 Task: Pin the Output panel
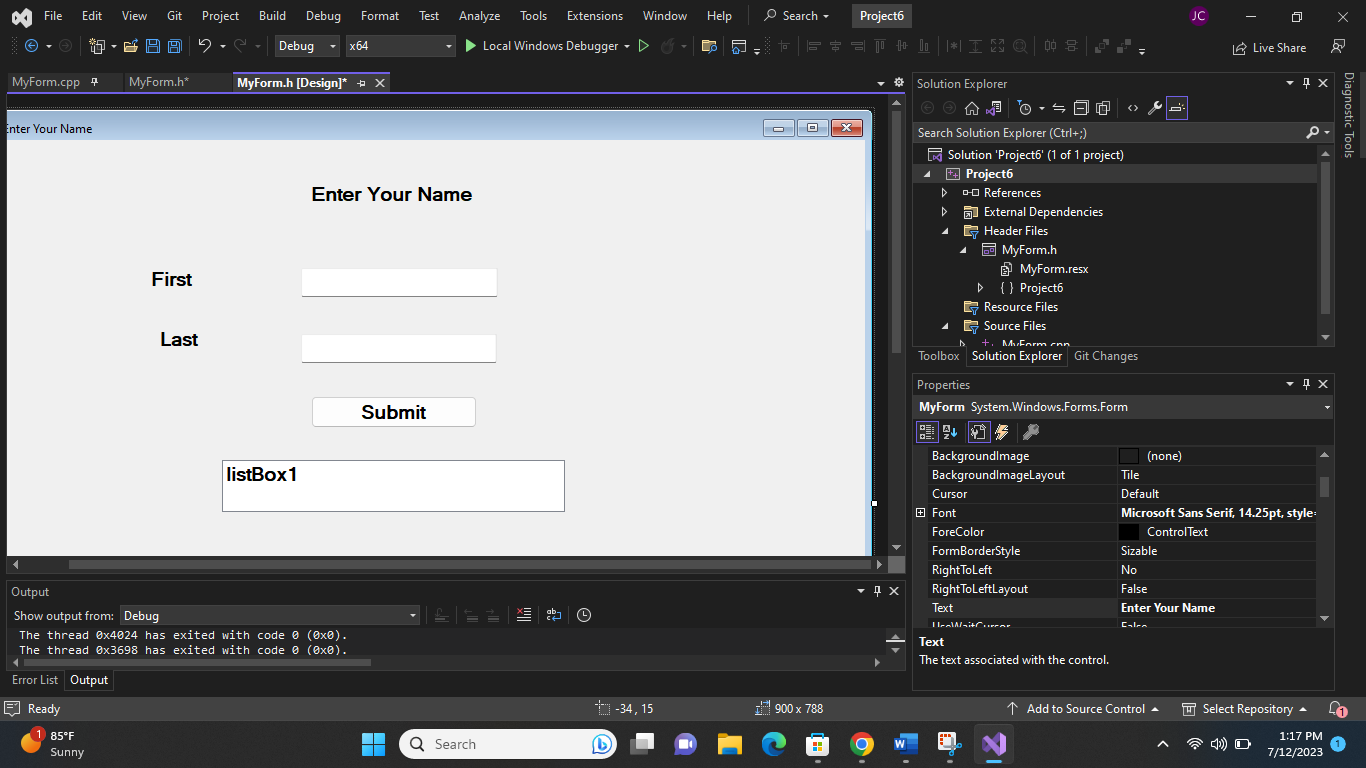pos(877,591)
